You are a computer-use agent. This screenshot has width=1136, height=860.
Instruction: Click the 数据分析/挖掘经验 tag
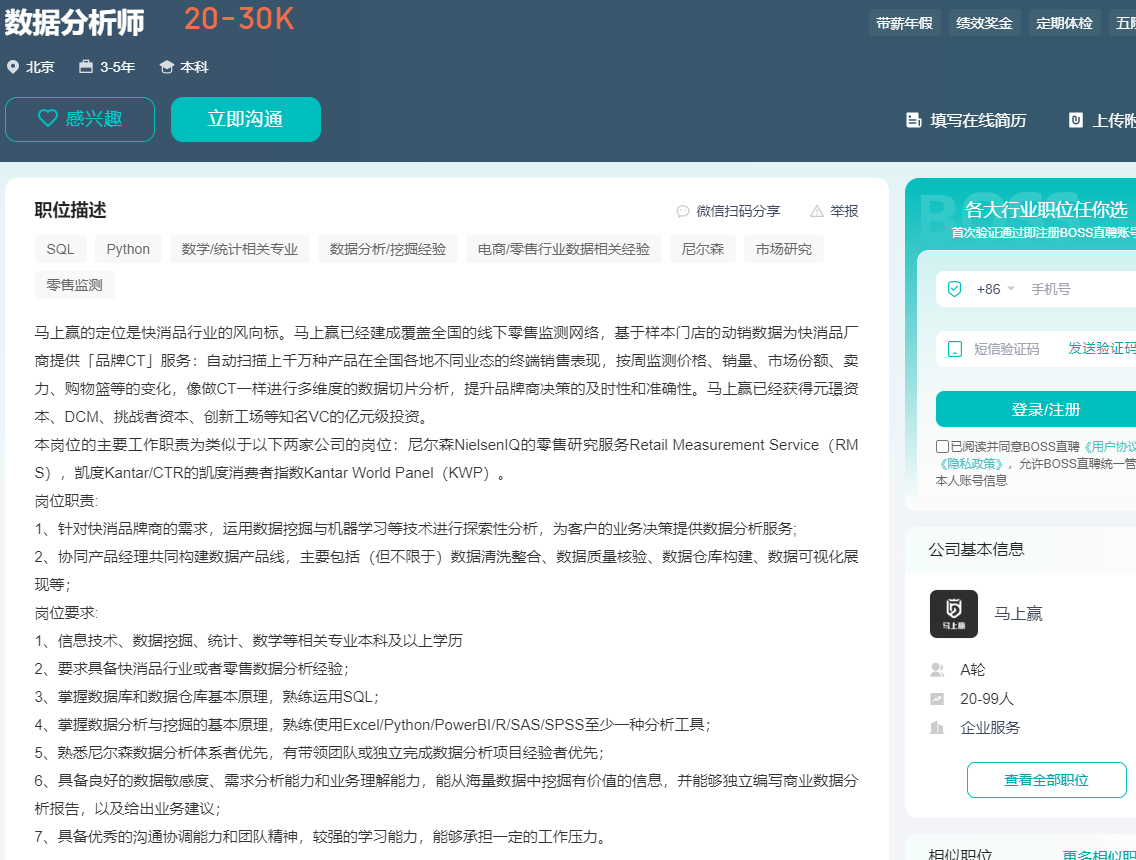click(x=388, y=249)
